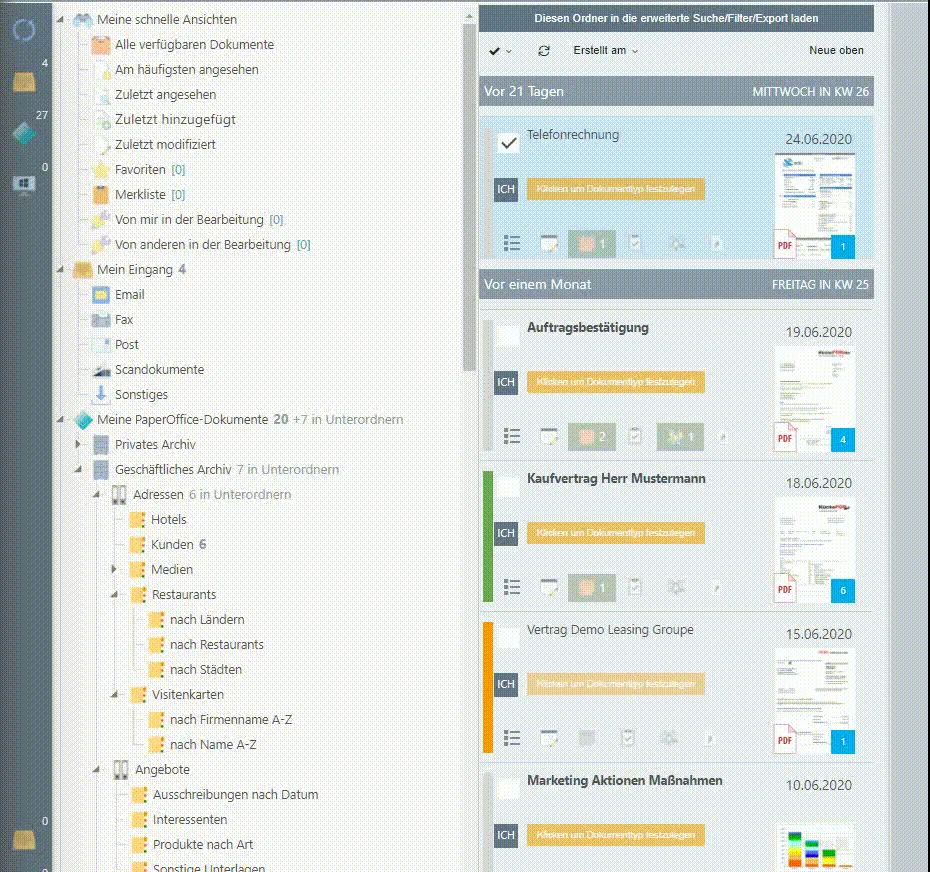Click the task checklist icon on Kaufvertrag card
This screenshot has width=930, height=872.
click(635, 587)
